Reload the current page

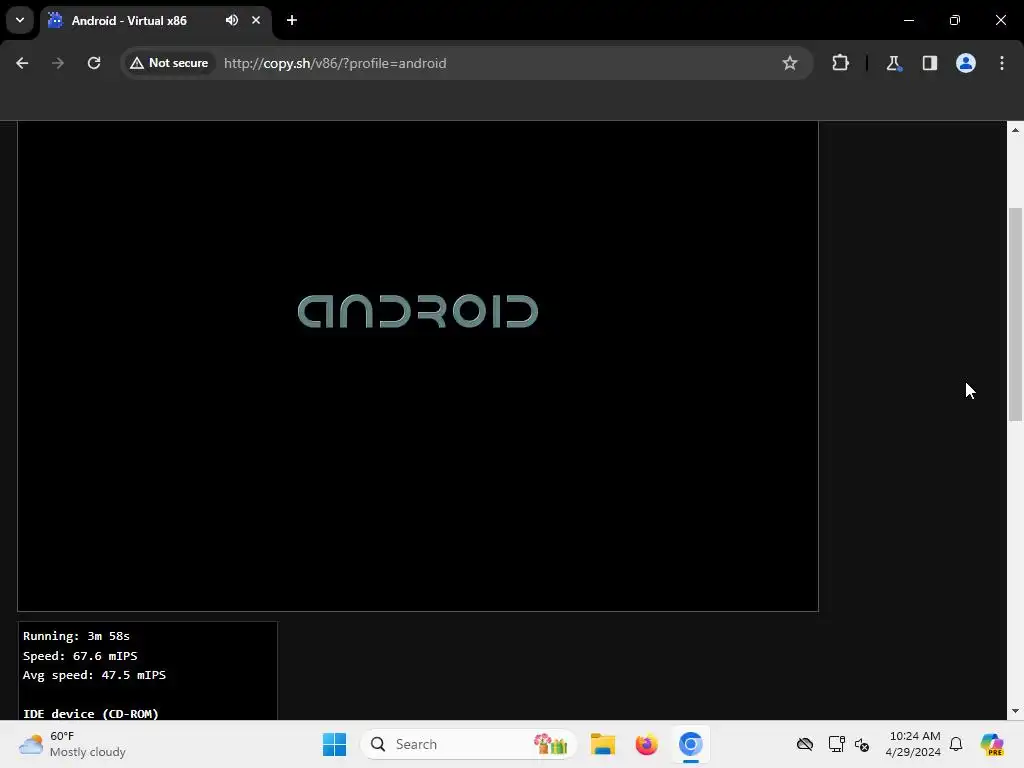(94, 63)
